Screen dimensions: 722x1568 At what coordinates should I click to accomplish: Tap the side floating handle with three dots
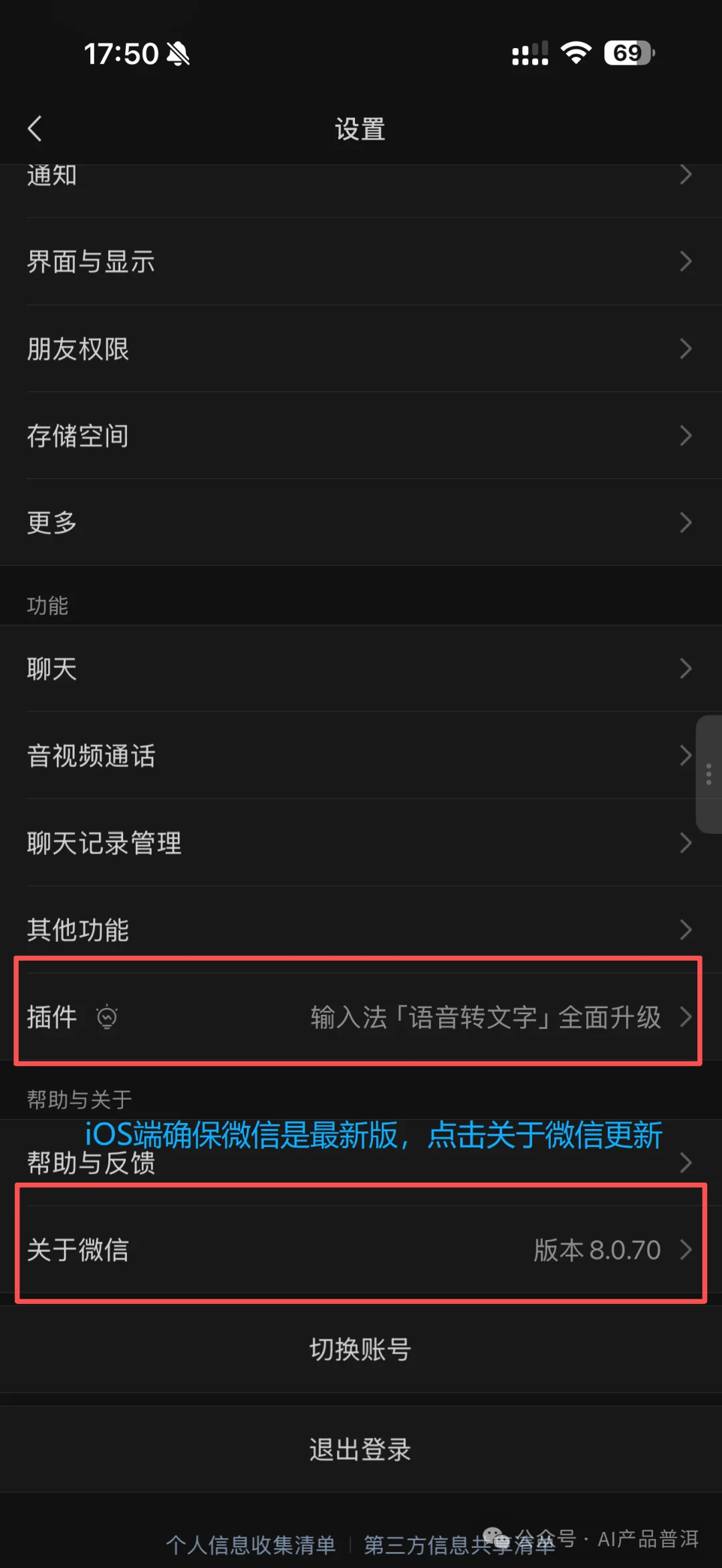pyautogui.click(x=709, y=774)
